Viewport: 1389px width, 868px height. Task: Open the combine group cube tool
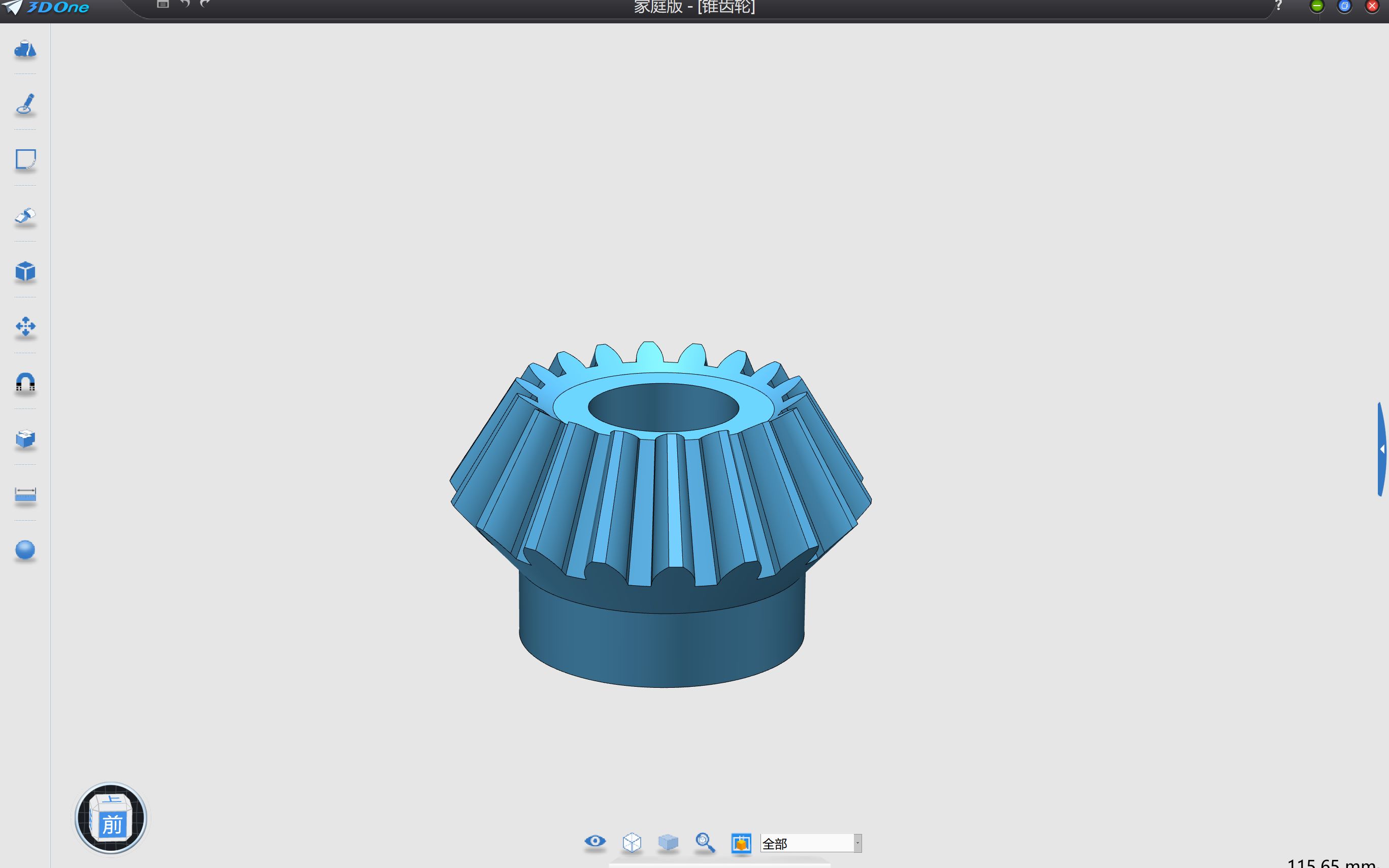25,439
